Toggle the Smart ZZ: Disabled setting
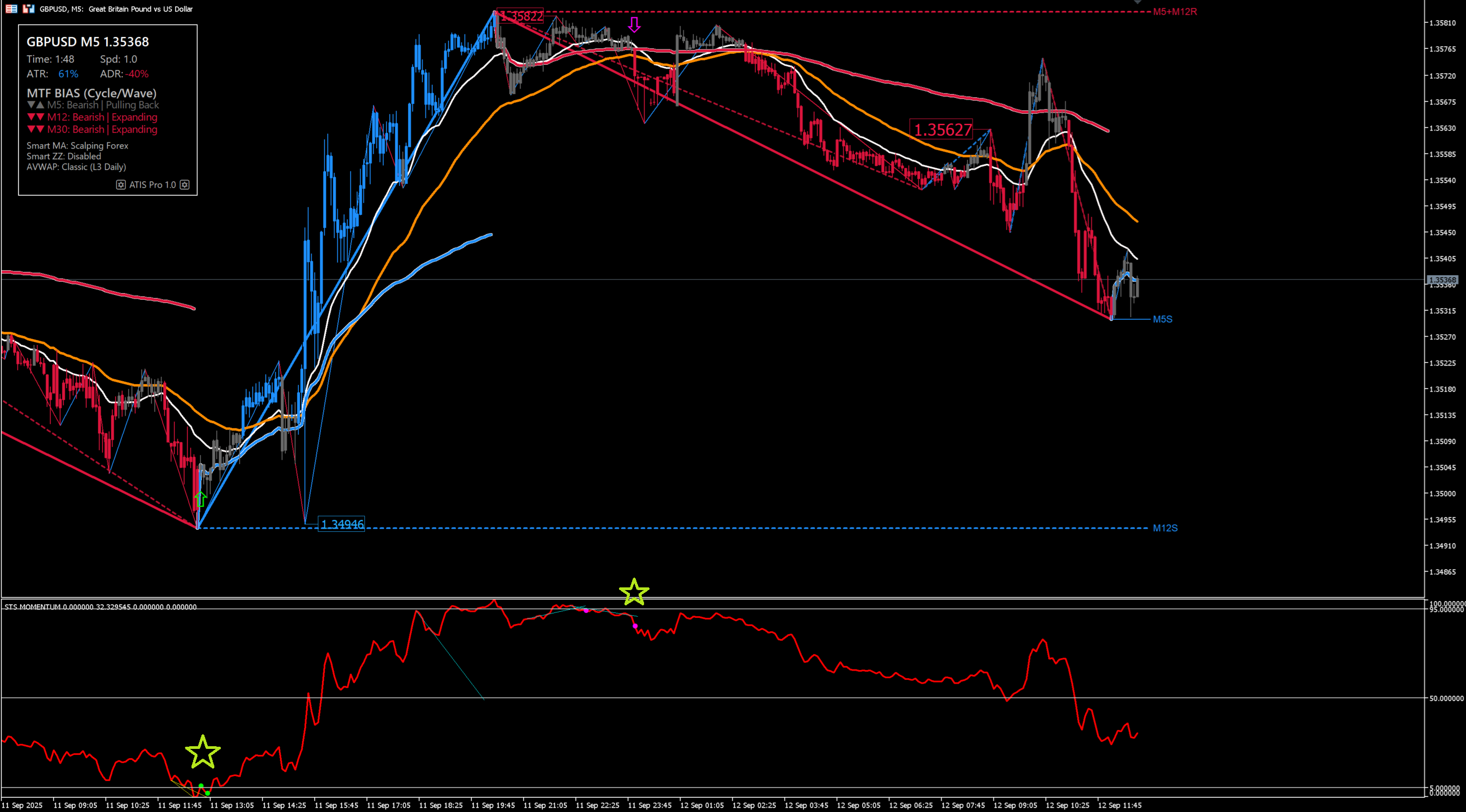The height and width of the screenshot is (812, 1466). click(64, 156)
